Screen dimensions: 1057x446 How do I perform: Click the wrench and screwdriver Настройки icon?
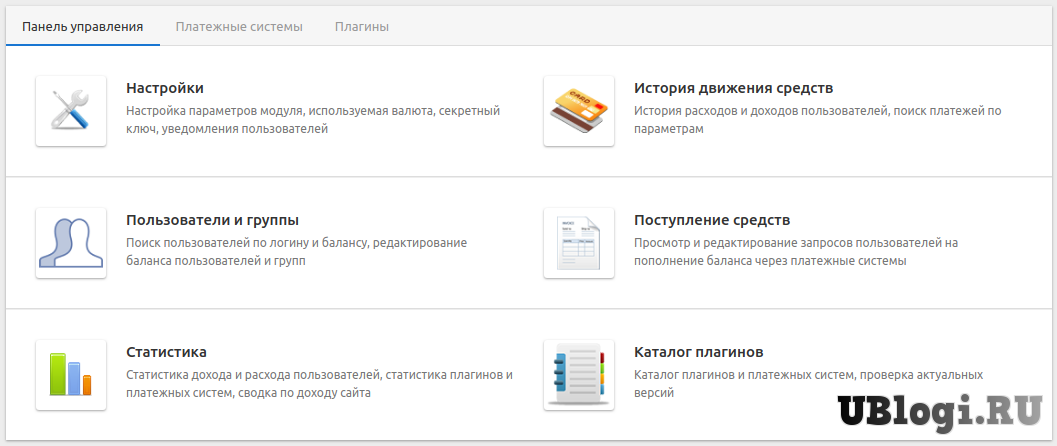coord(71,111)
